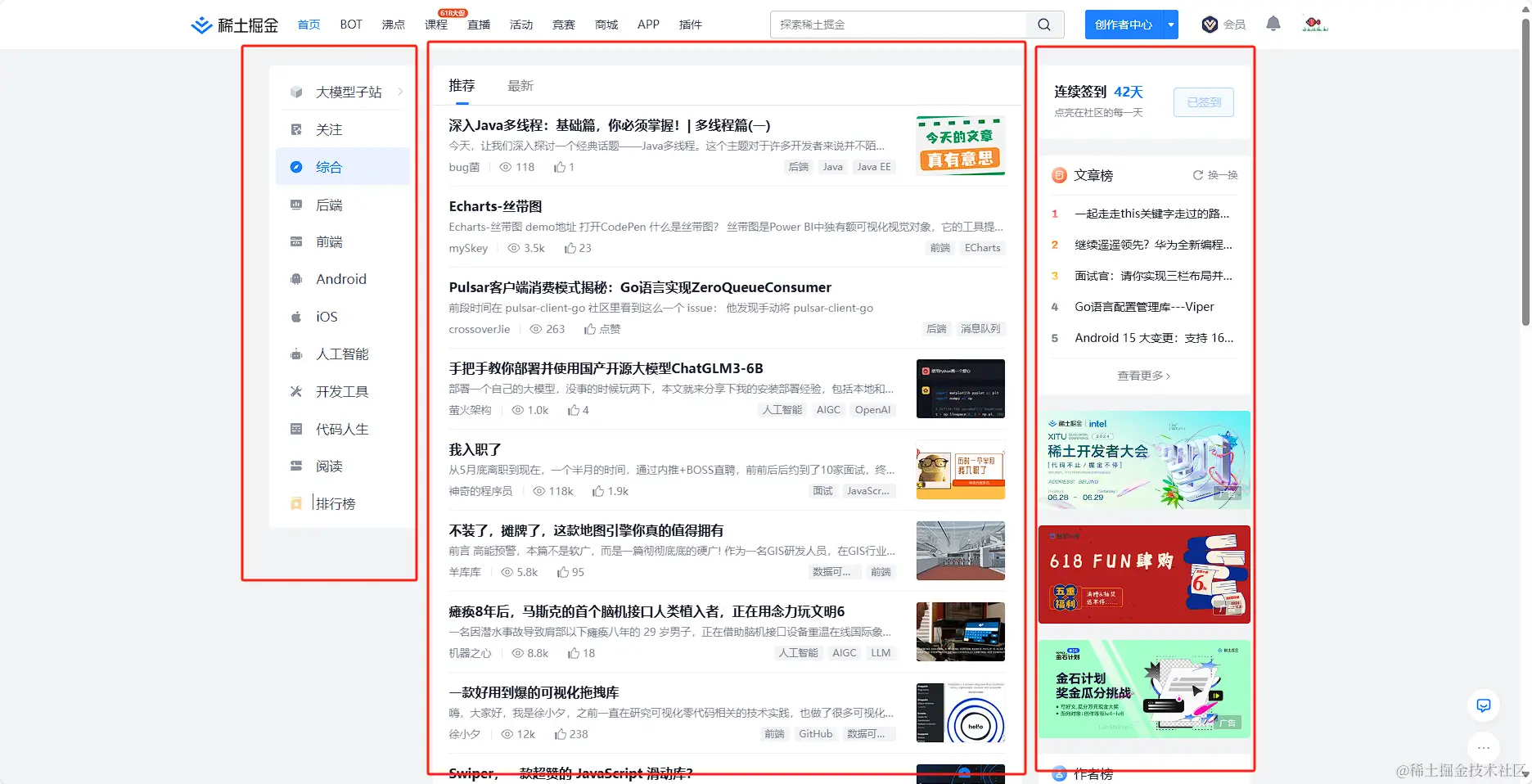Screen dimensions: 1532x784
Task: Click the search magnifier icon
Action: (x=1044, y=25)
